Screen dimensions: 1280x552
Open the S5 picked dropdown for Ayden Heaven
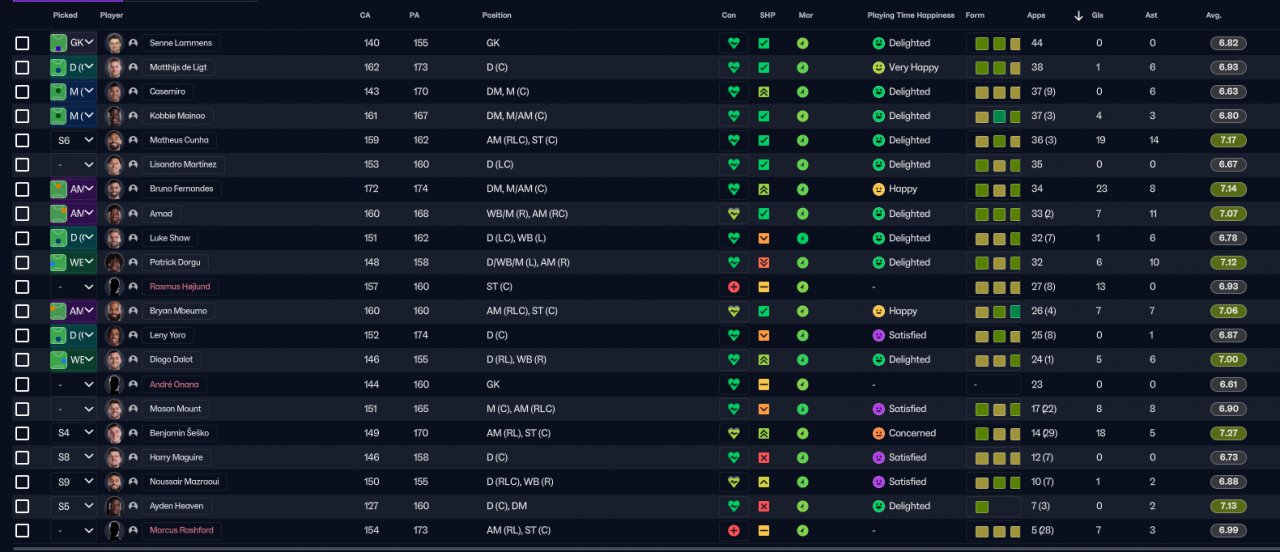[x=73, y=506]
